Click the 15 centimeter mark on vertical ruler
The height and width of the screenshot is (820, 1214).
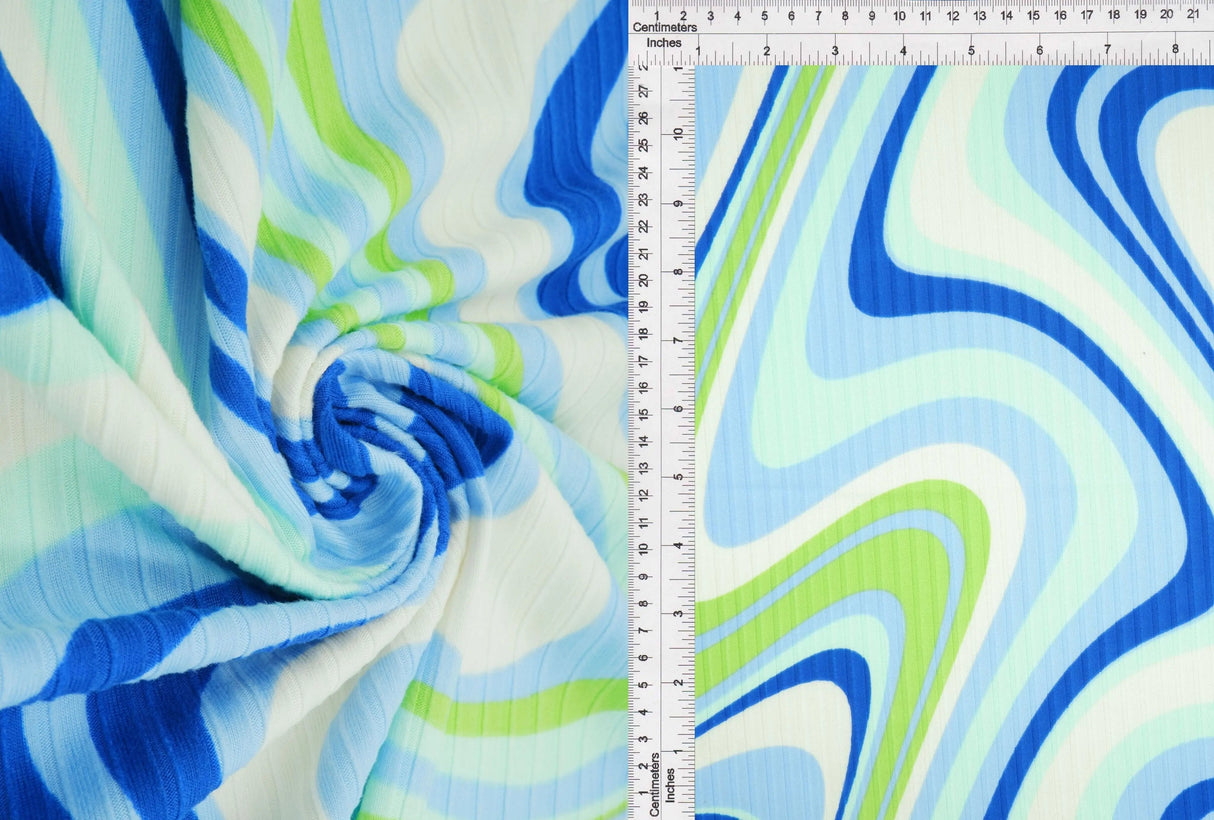(644, 413)
